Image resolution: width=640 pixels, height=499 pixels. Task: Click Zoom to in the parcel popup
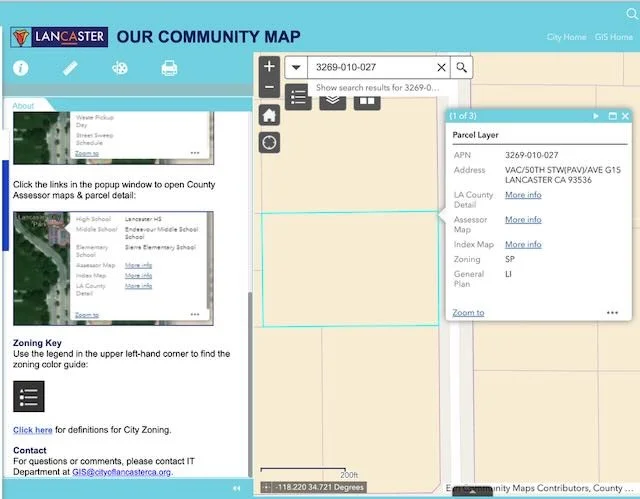[468, 313]
